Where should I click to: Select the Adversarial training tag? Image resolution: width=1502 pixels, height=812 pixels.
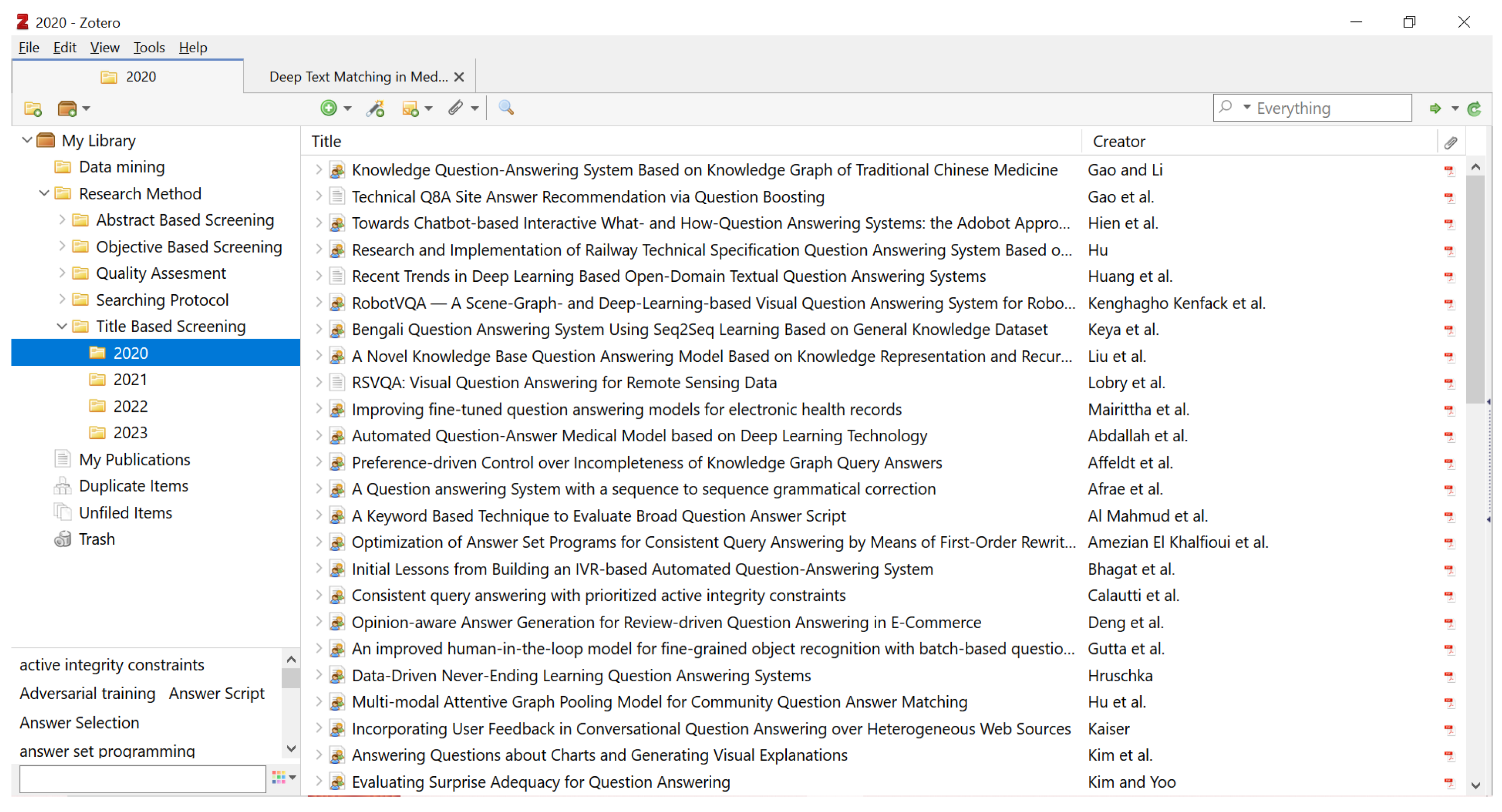coord(87,694)
